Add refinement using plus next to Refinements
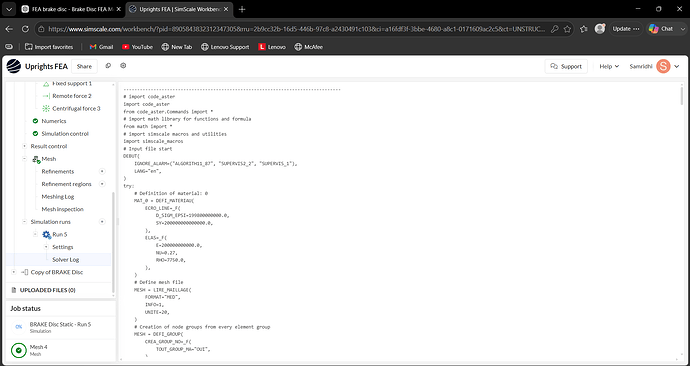Viewport: 690px width, 366px height. coord(102,172)
